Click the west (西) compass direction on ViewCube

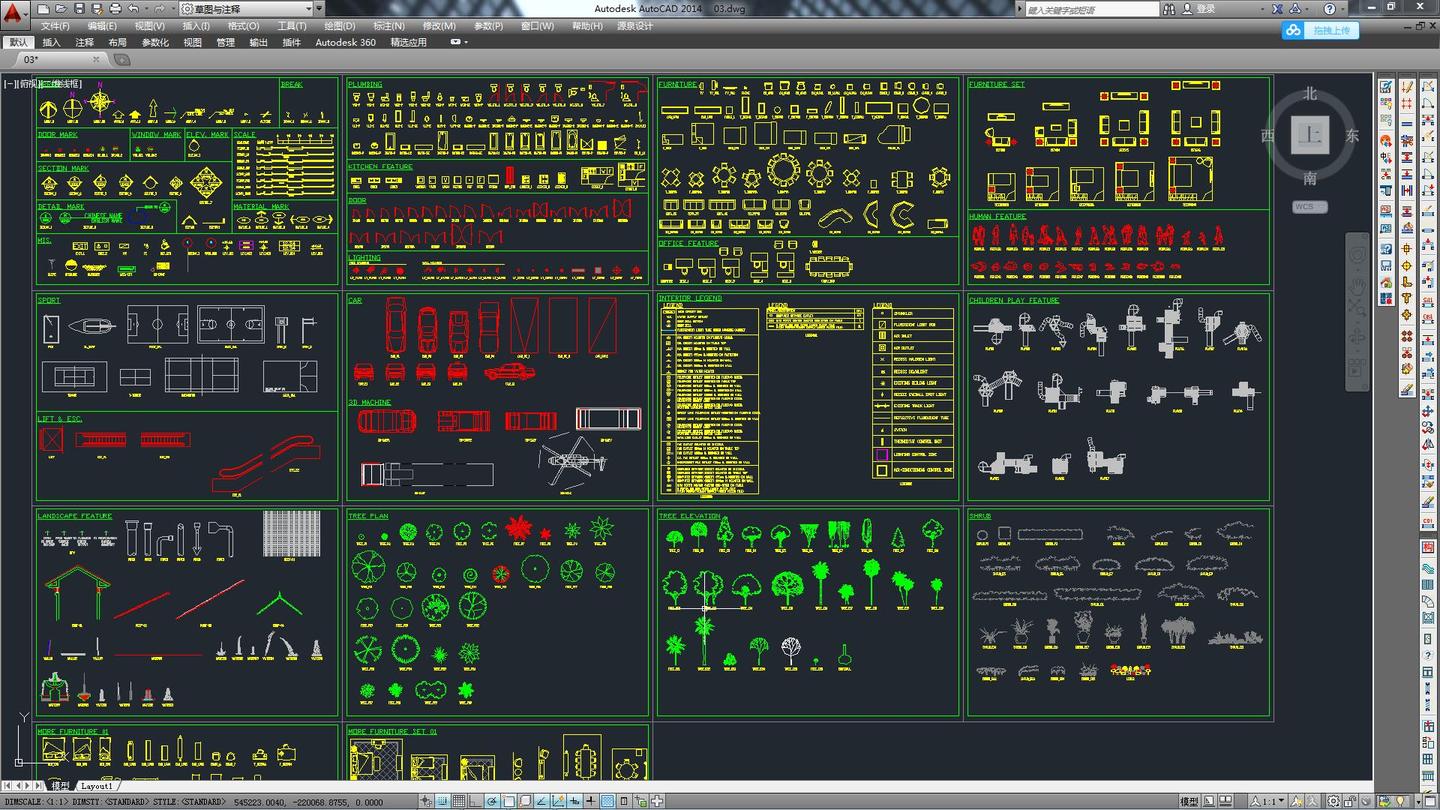[1268, 136]
